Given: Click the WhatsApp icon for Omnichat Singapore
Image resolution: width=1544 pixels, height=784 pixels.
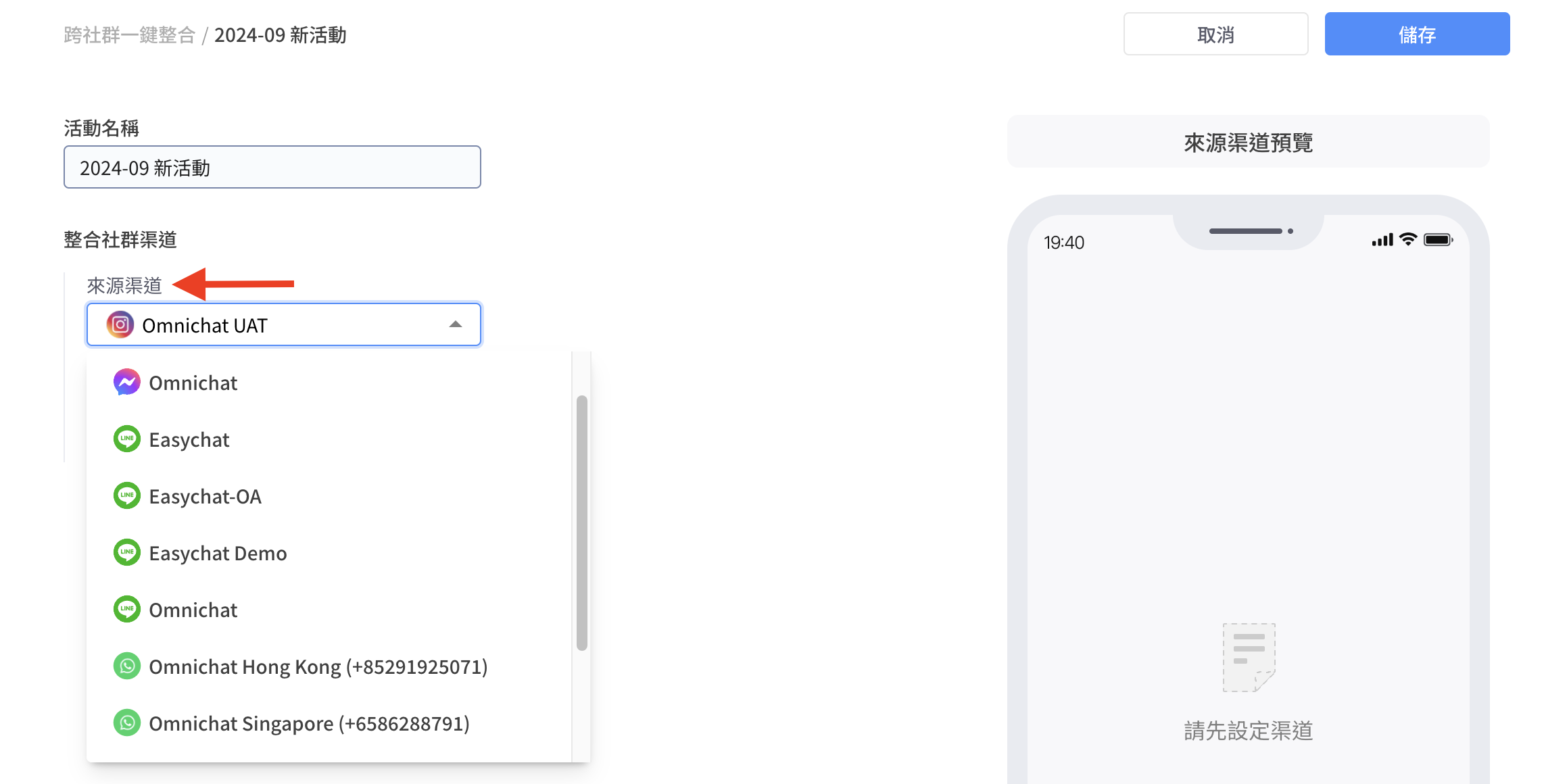Looking at the screenshot, I should point(126,723).
